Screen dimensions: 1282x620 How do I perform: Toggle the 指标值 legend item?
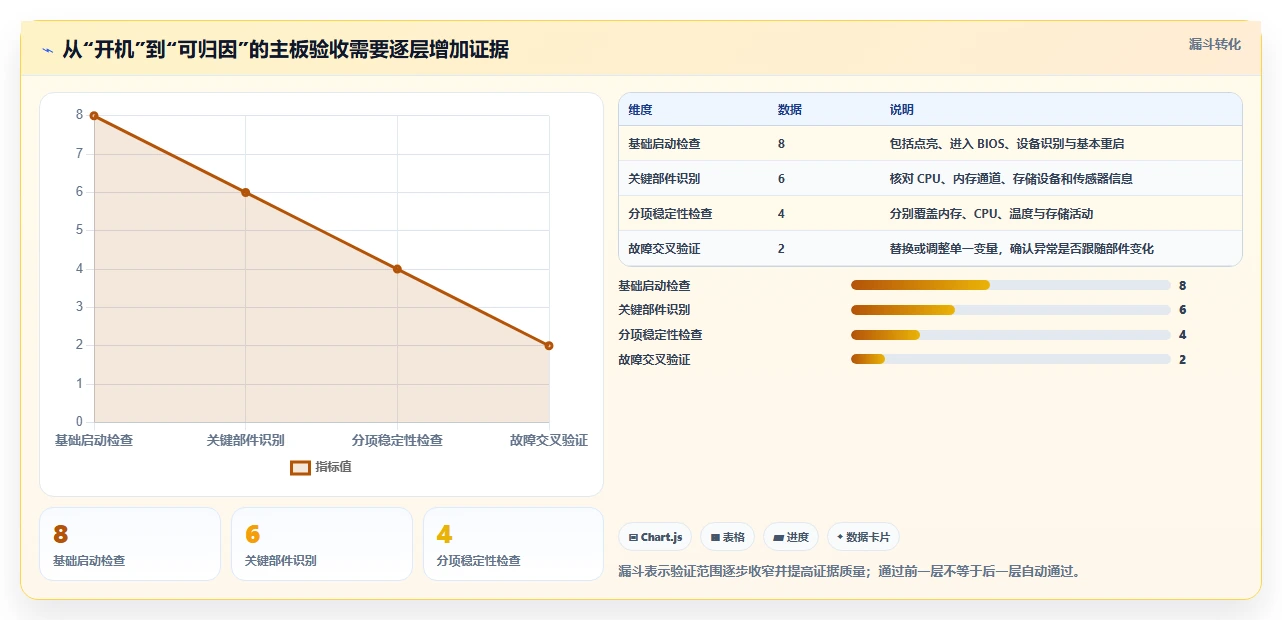pos(321,467)
